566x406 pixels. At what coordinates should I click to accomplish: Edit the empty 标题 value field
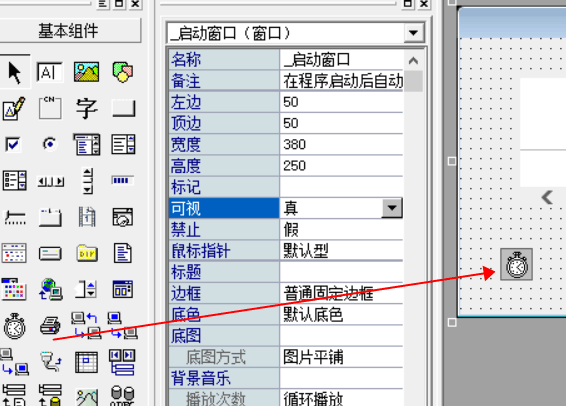pos(341,272)
